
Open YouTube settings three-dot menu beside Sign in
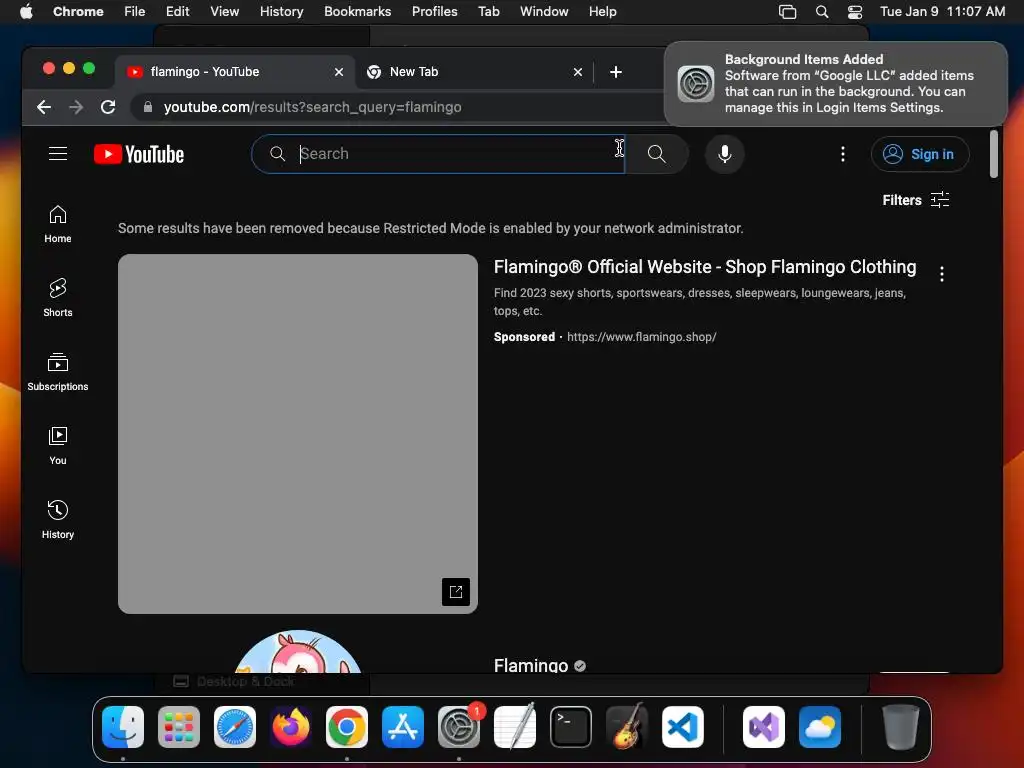point(842,154)
